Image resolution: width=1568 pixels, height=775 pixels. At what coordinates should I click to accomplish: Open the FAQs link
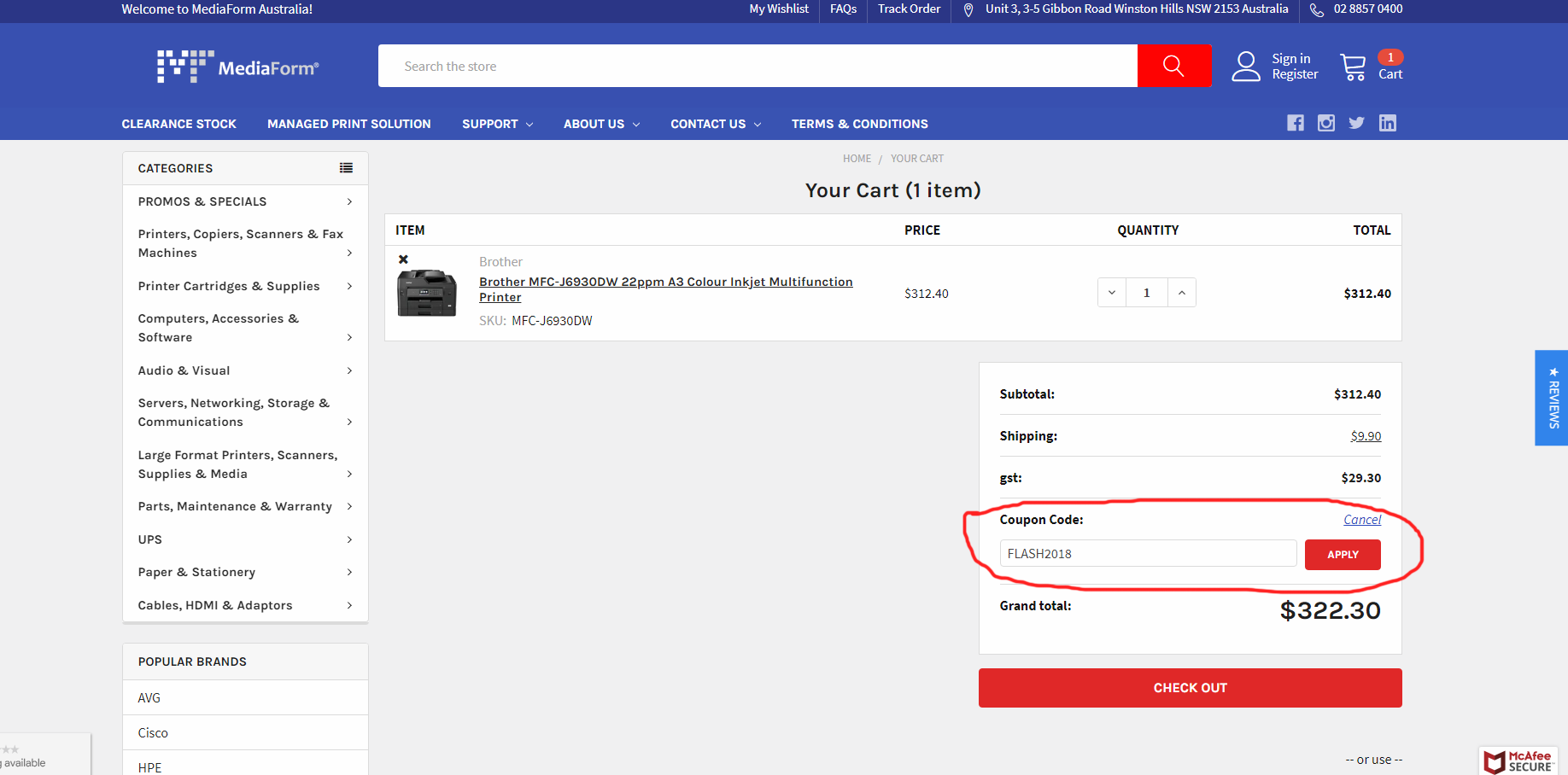(843, 9)
